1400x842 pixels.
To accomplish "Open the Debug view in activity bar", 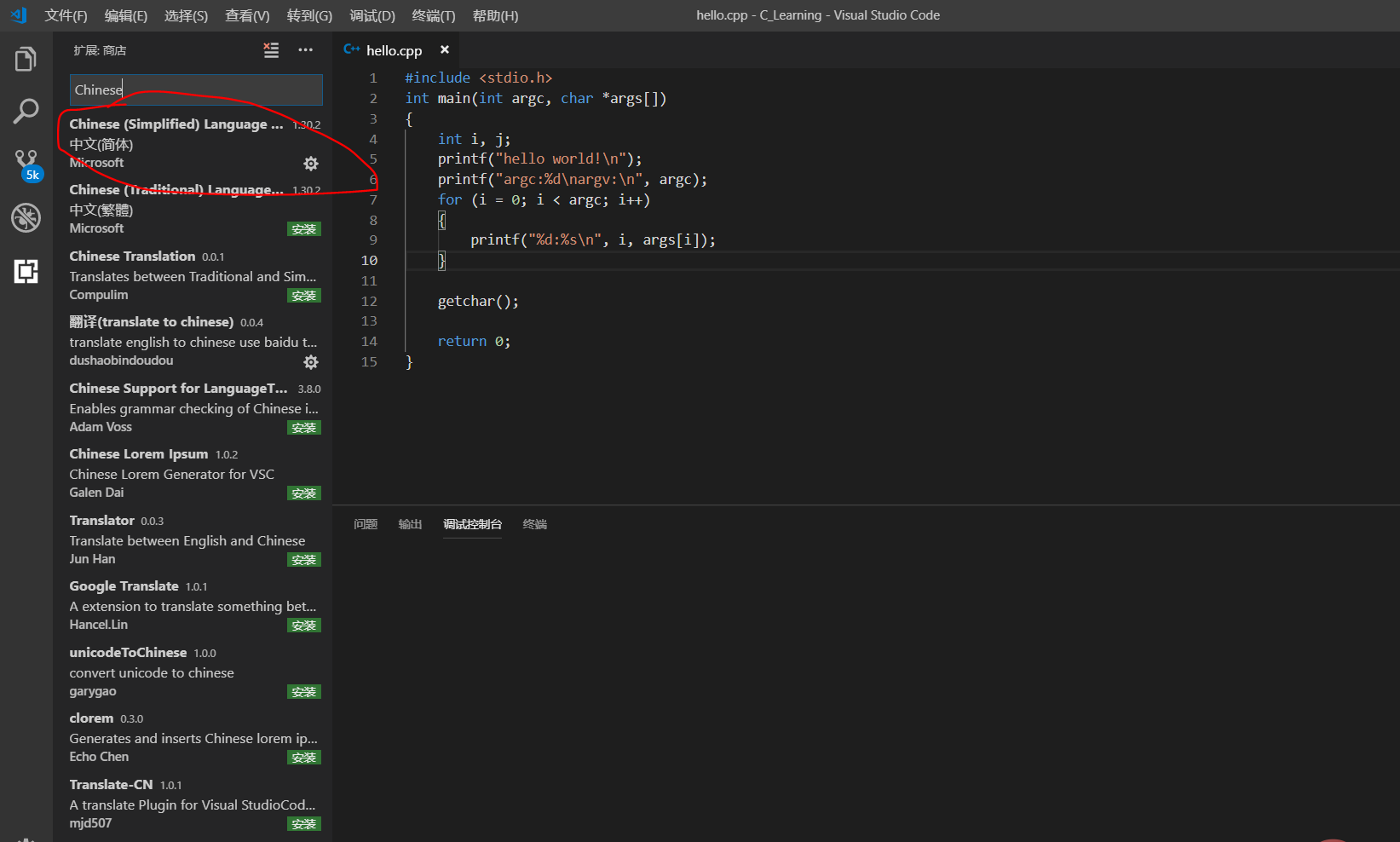I will [26, 217].
